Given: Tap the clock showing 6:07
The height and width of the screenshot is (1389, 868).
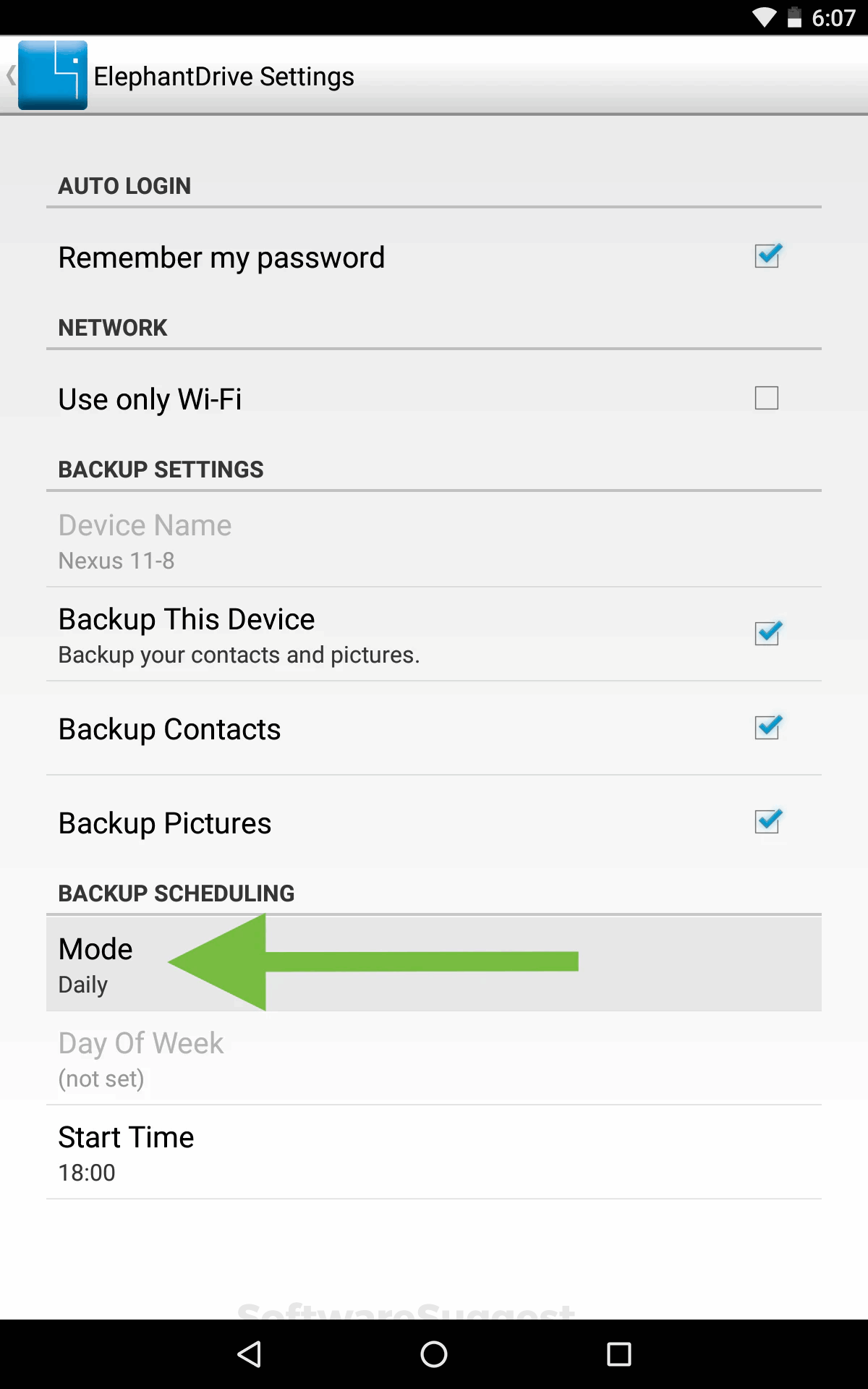Looking at the screenshot, I should [x=833, y=17].
